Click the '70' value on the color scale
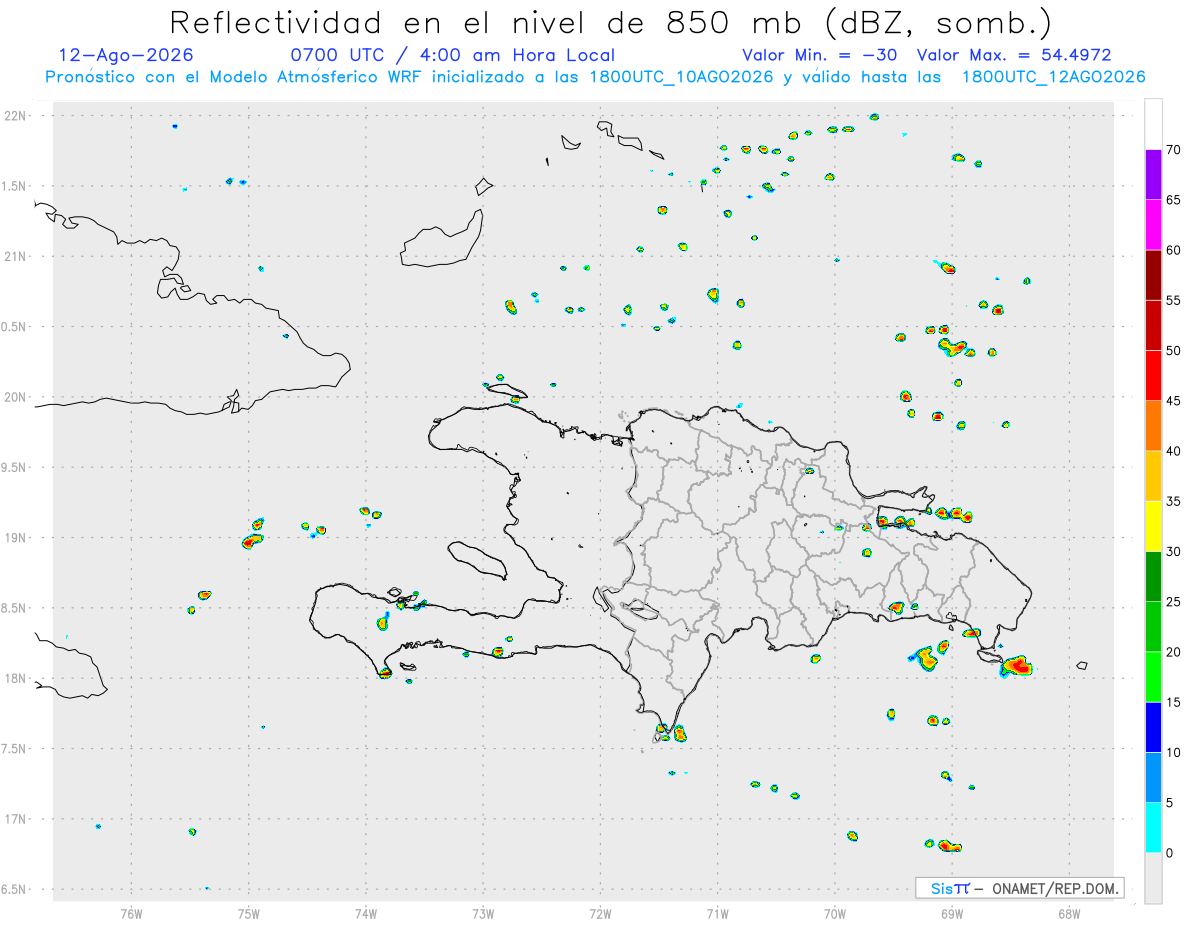Viewport: 1200px width, 927px height. [1174, 150]
